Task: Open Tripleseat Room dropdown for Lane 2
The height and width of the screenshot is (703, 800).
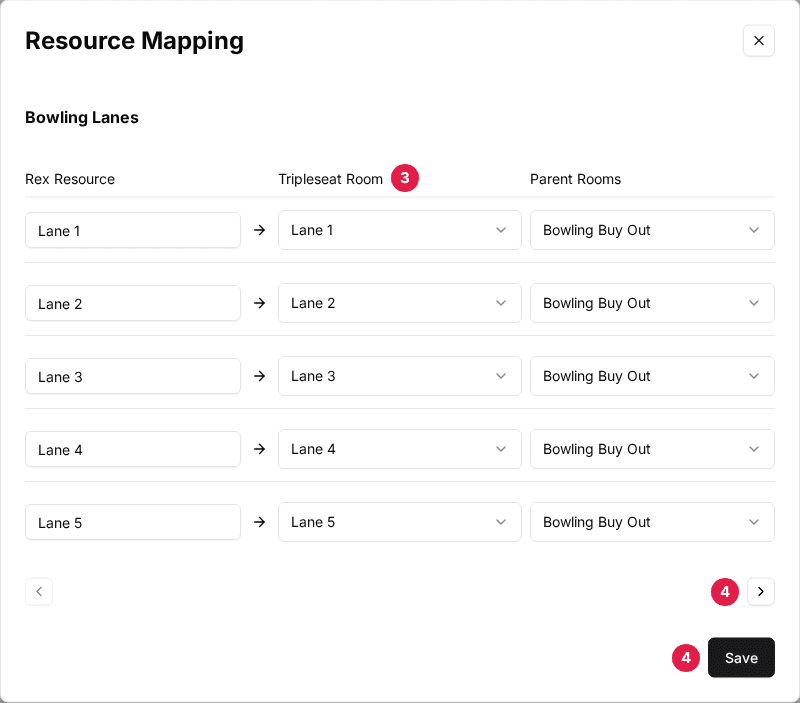Action: tap(399, 303)
